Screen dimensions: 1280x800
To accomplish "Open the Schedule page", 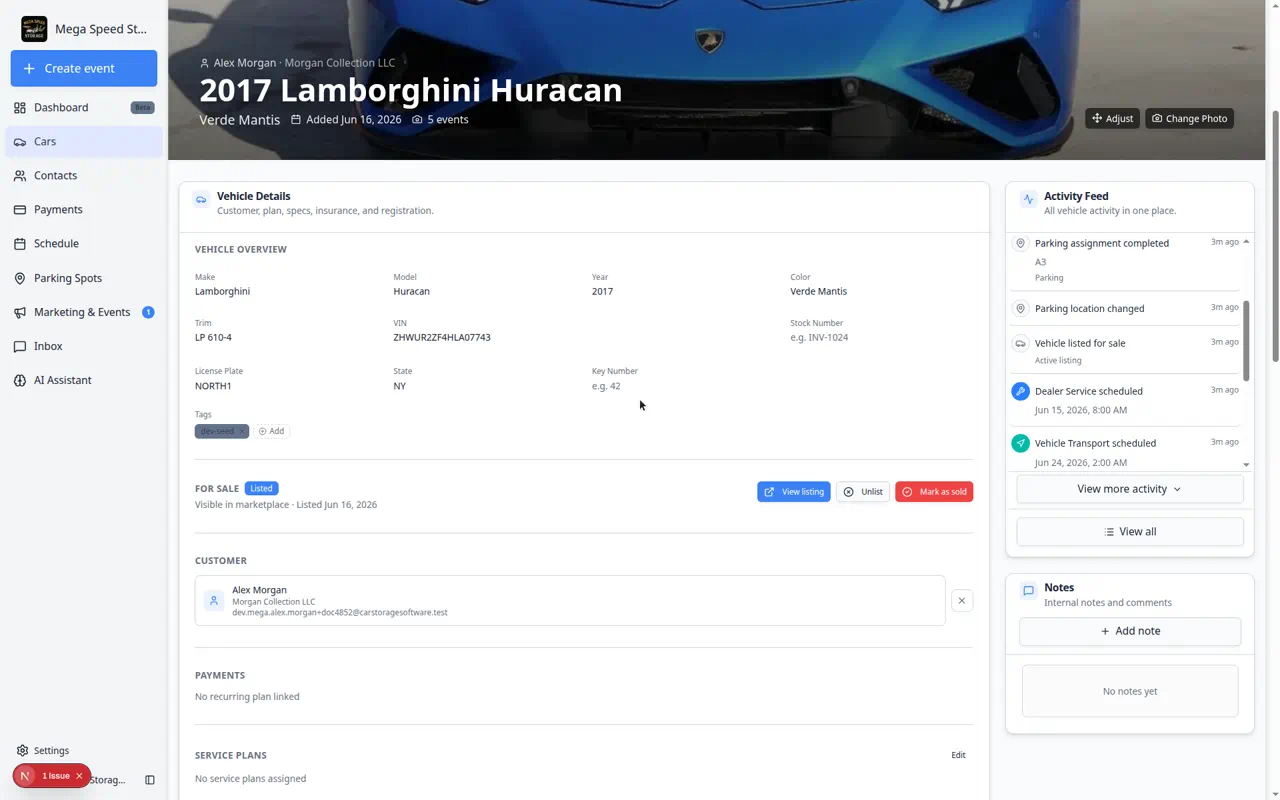I will pyautogui.click(x=84, y=243).
